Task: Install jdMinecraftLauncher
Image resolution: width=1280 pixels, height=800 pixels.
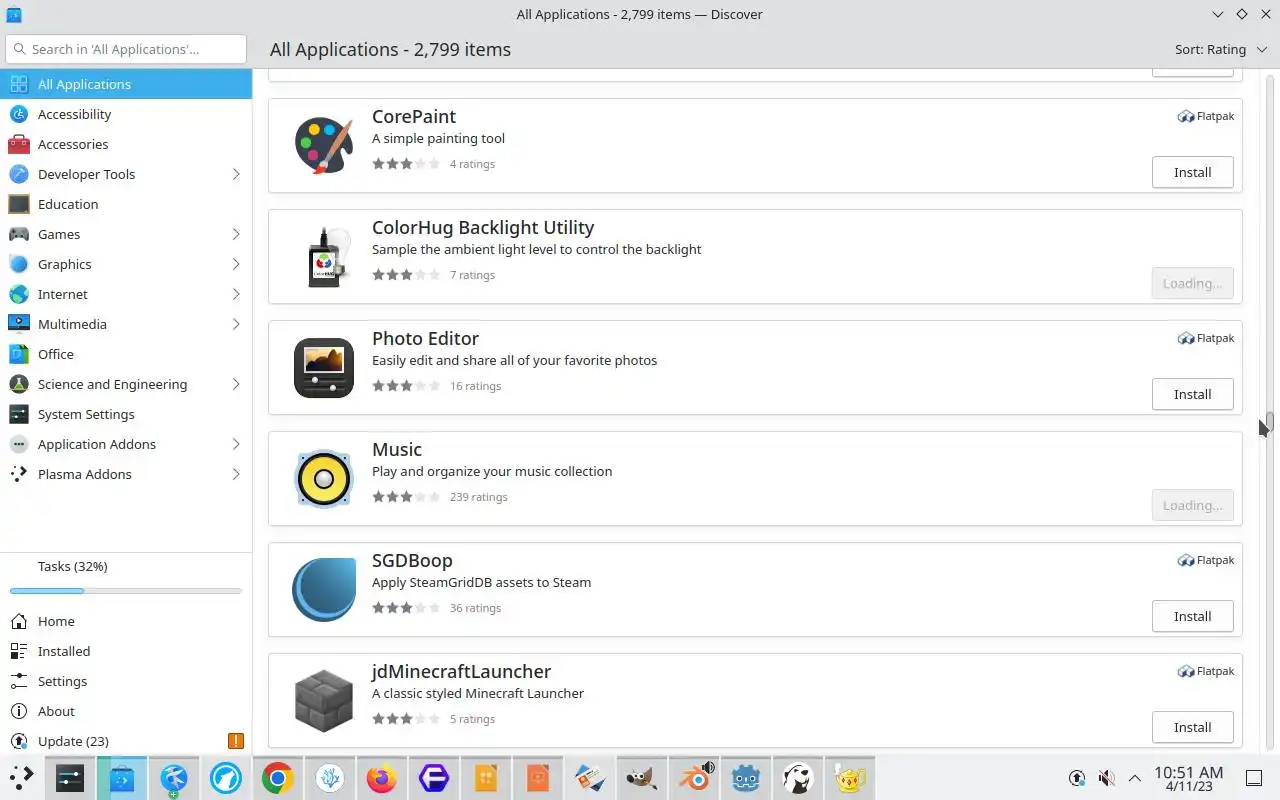Action: (x=1192, y=727)
